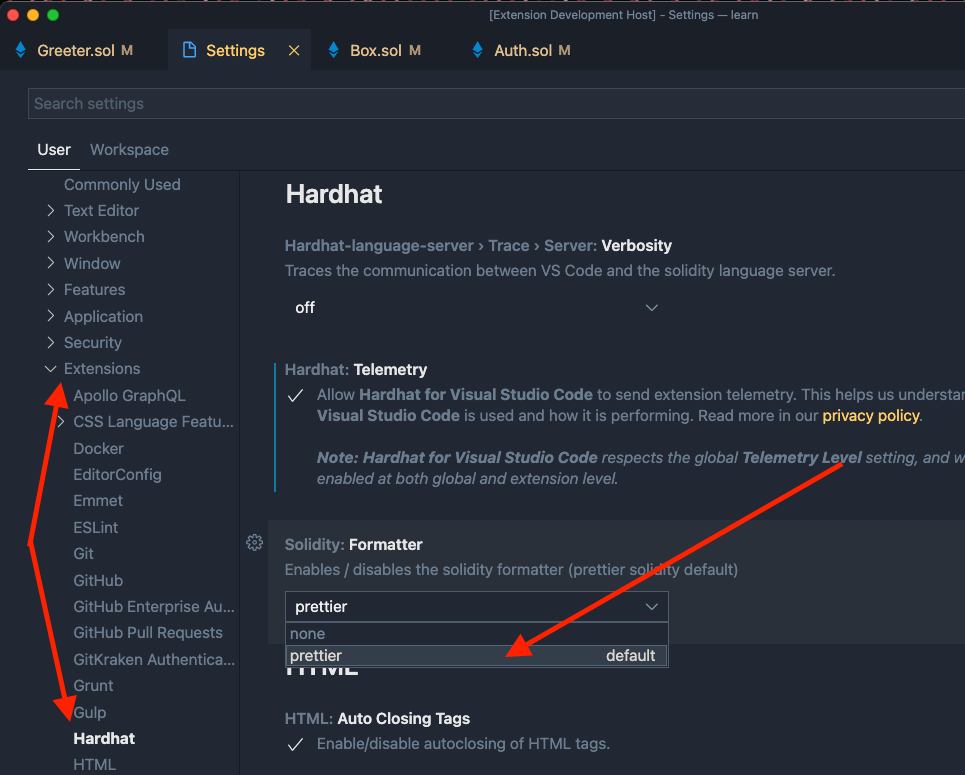Select Hardhat extension settings
Image resolution: width=965 pixels, height=775 pixels.
104,739
